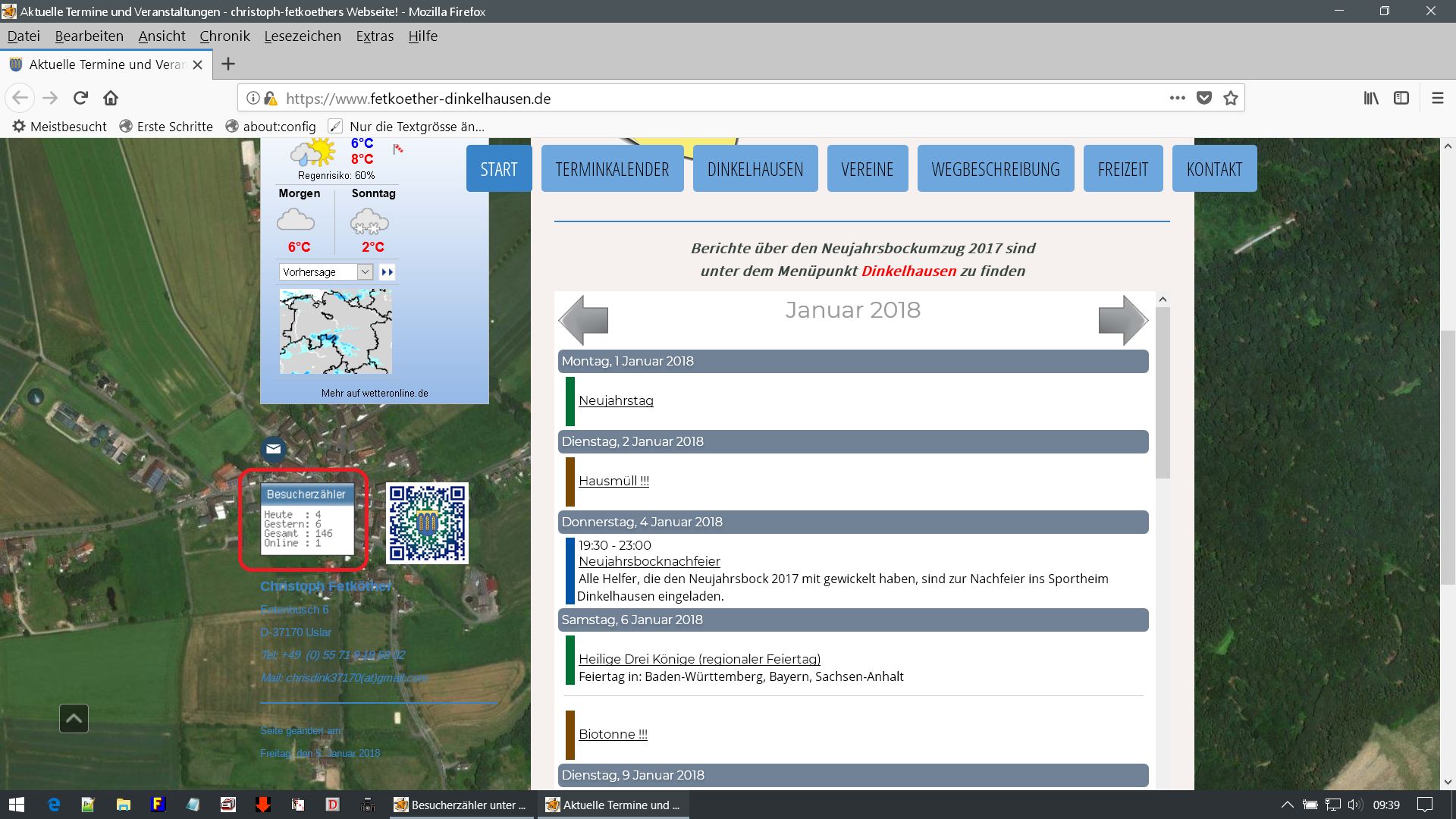Open the TERMINKALENDER navigation tab
This screenshot has height=819, width=1456.
tap(612, 168)
